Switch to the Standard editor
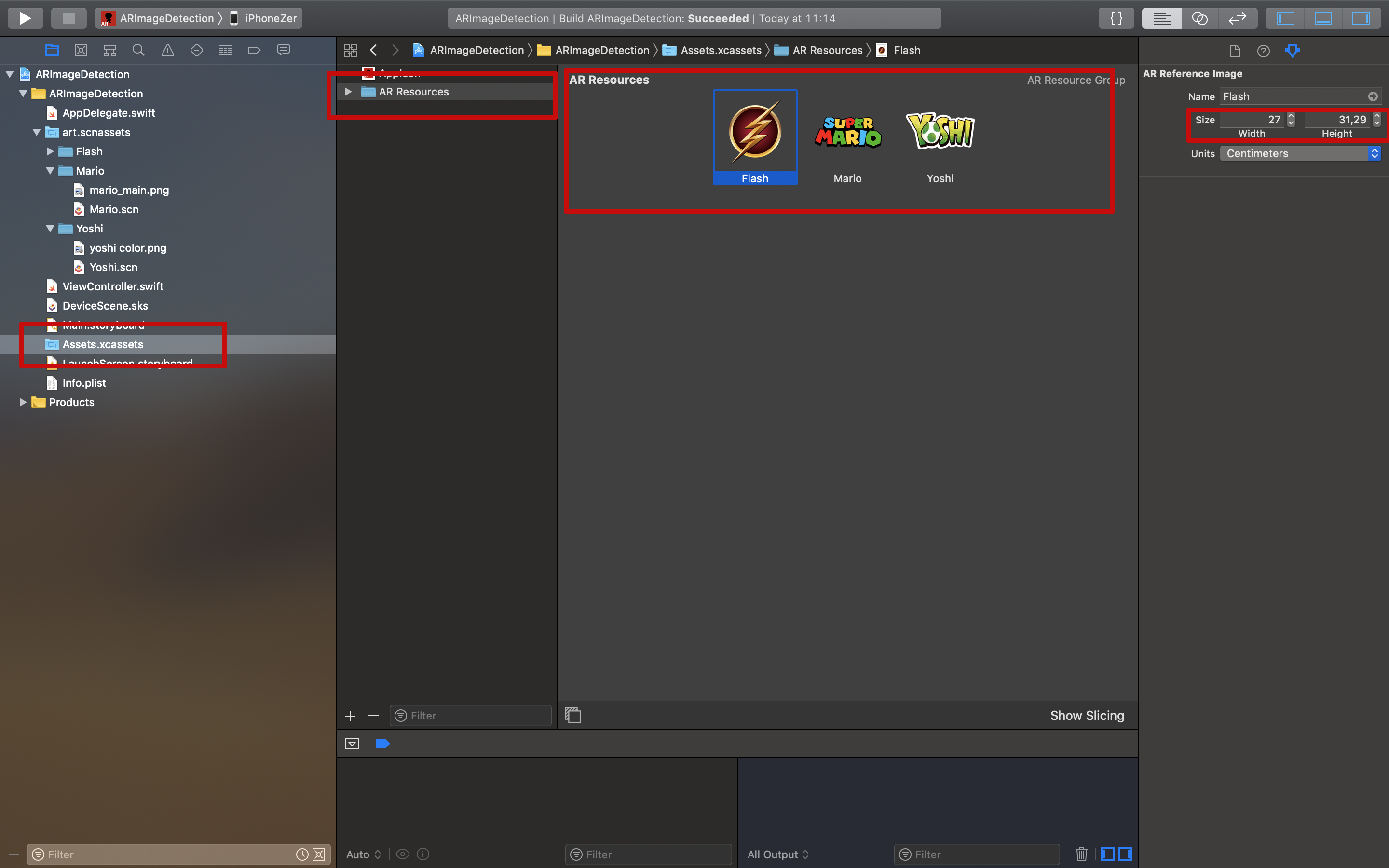 click(x=1161, y=18)
